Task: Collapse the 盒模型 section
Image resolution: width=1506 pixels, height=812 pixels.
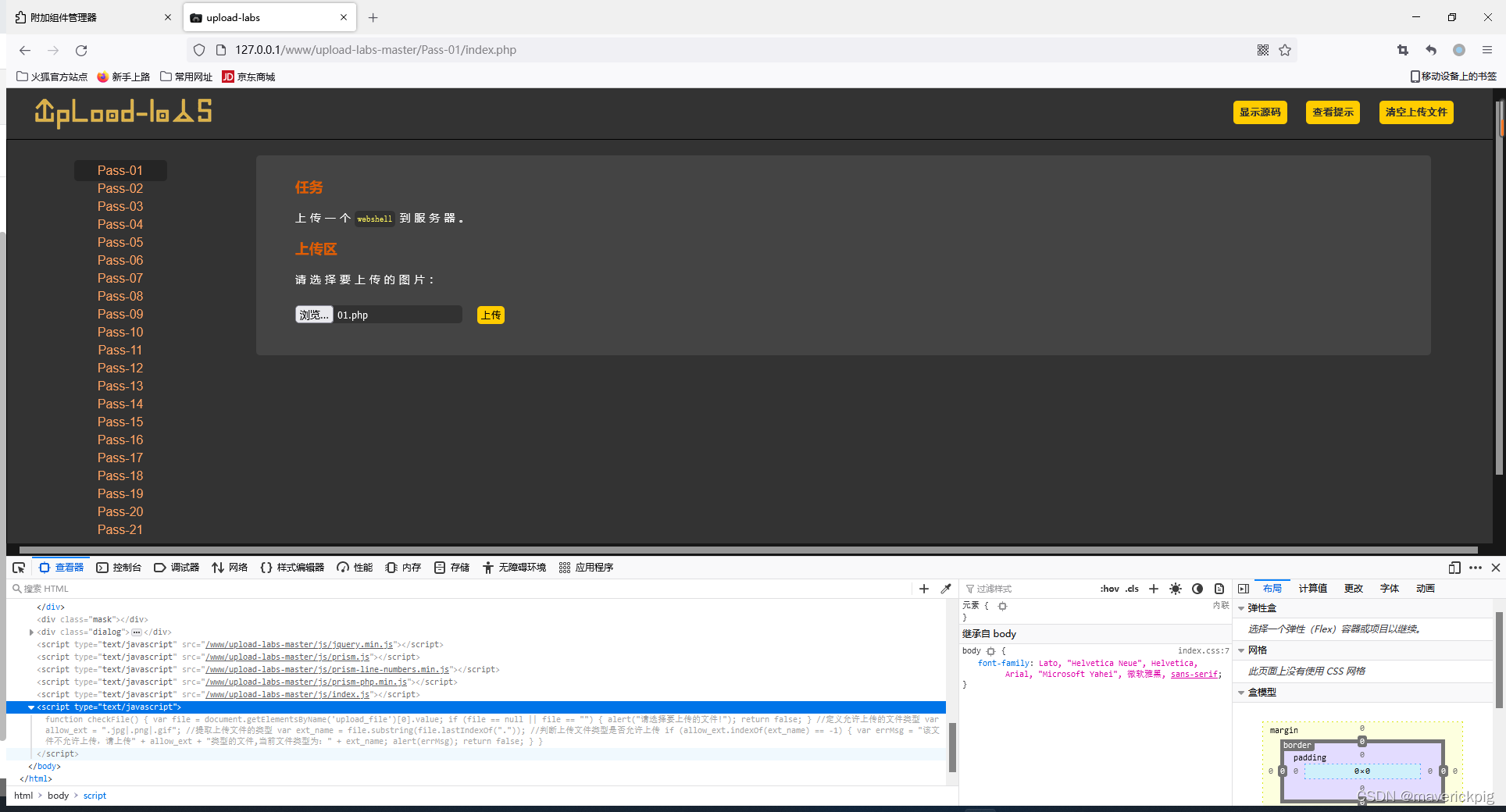Action: 1241,693
